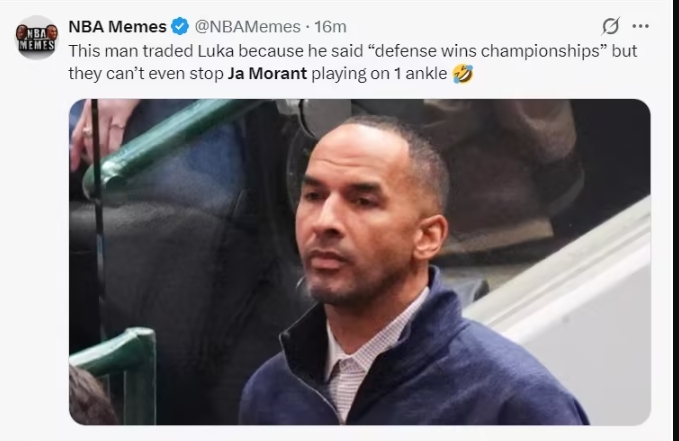Click the blue verified badge
Image resolution: width=679 pixels, height=441 pixels.
click(x=180, y=27)
